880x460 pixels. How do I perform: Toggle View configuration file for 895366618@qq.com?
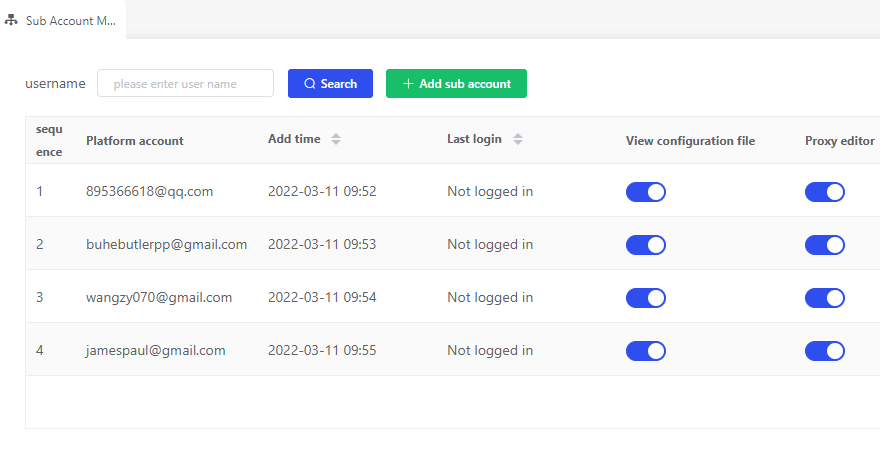click(x=645, y=192)
